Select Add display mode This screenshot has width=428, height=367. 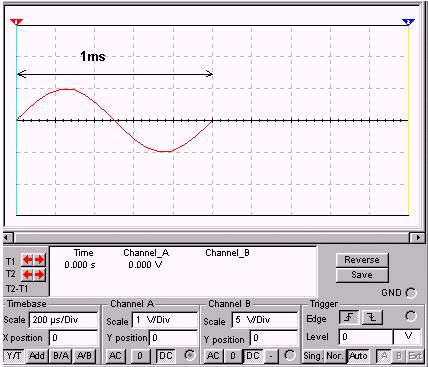point(37,356)
